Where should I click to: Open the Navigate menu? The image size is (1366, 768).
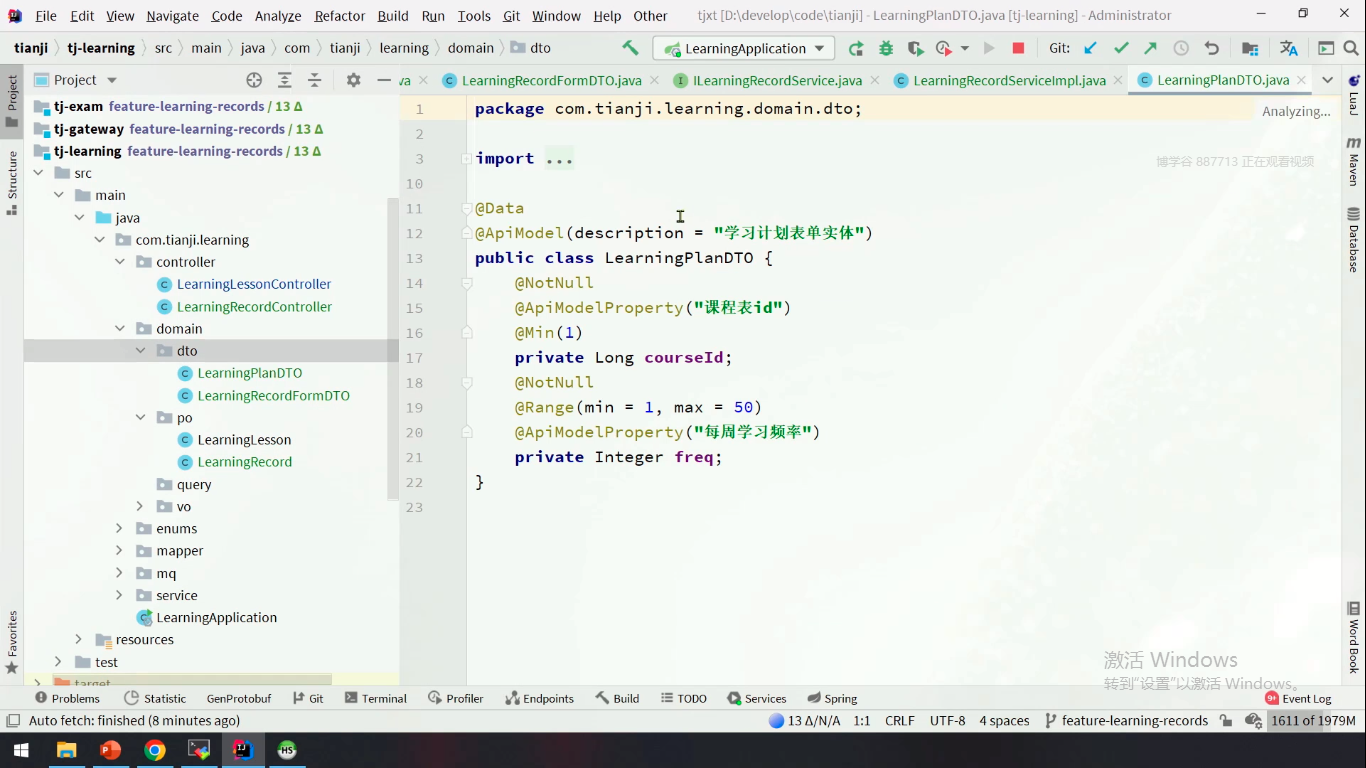coord(172,15)
